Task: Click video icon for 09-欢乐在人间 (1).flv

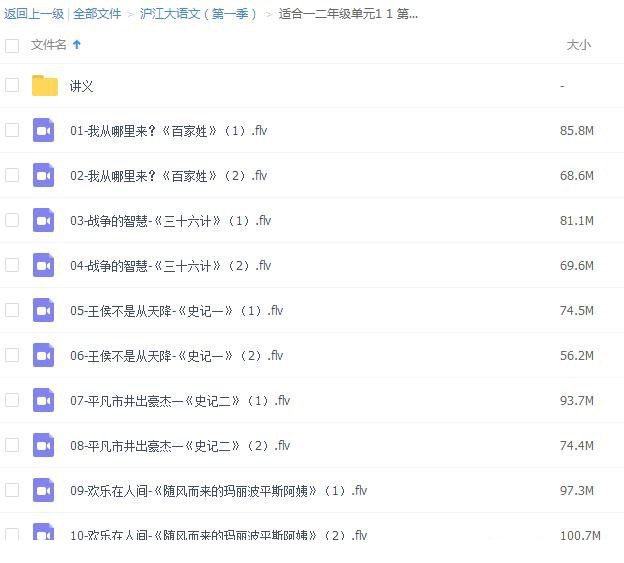Action: [x=43, y=490]
